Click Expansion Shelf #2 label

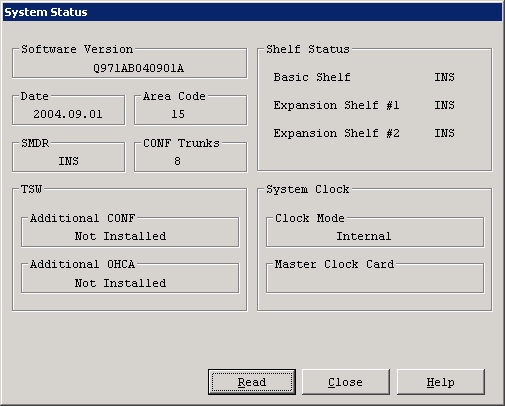pos(336,133)
